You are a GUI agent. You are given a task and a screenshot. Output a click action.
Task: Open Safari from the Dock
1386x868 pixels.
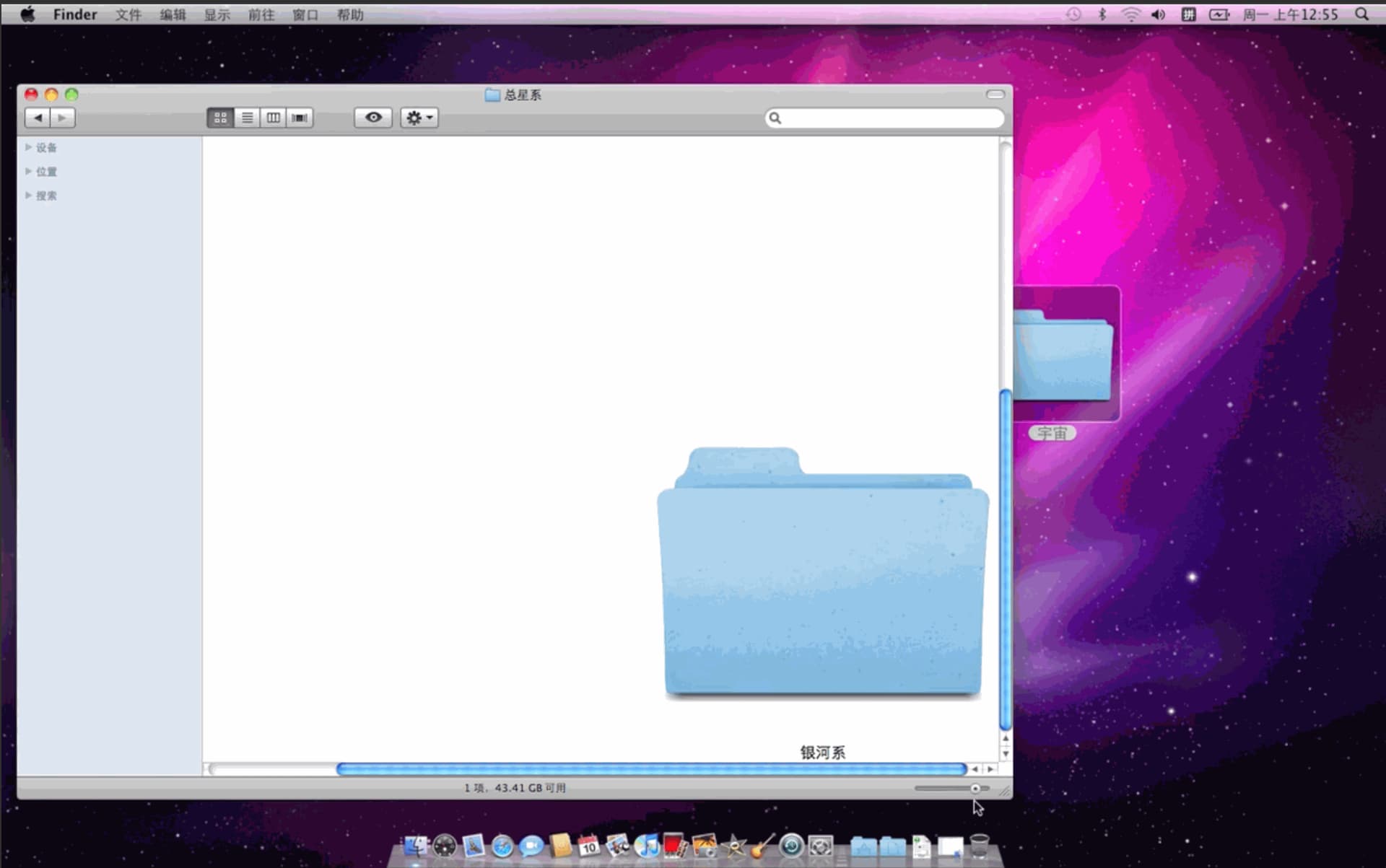502,846
